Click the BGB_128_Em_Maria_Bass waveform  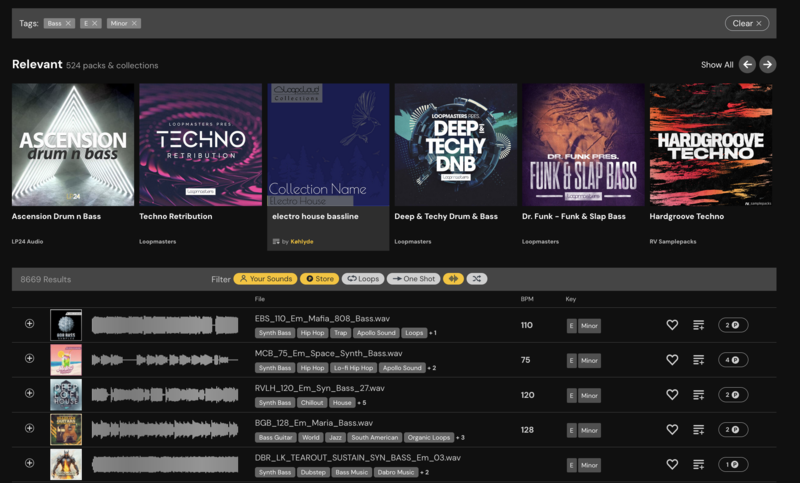[165, 429]
